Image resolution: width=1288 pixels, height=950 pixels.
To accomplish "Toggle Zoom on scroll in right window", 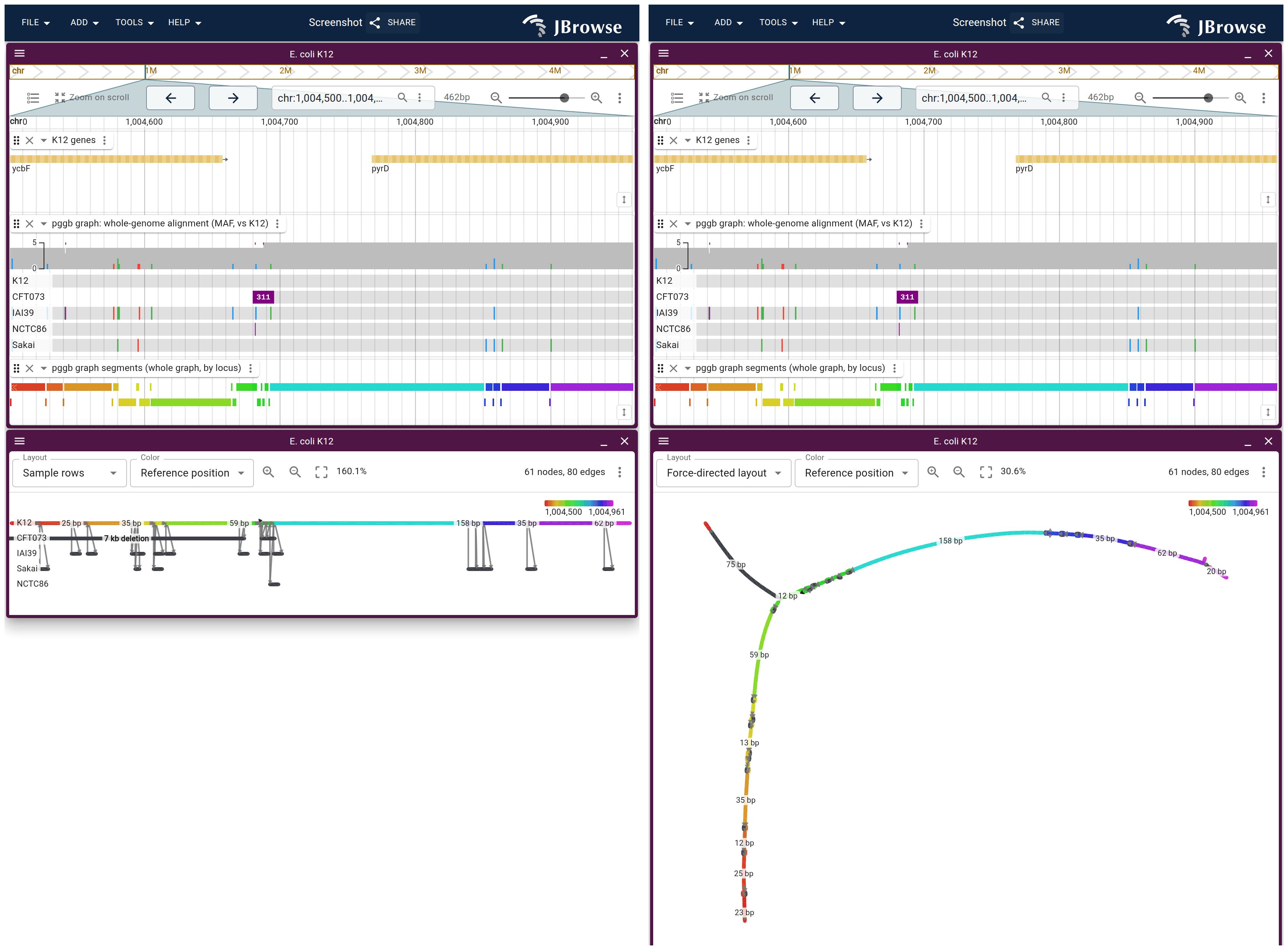I will [x=736, y=98].
